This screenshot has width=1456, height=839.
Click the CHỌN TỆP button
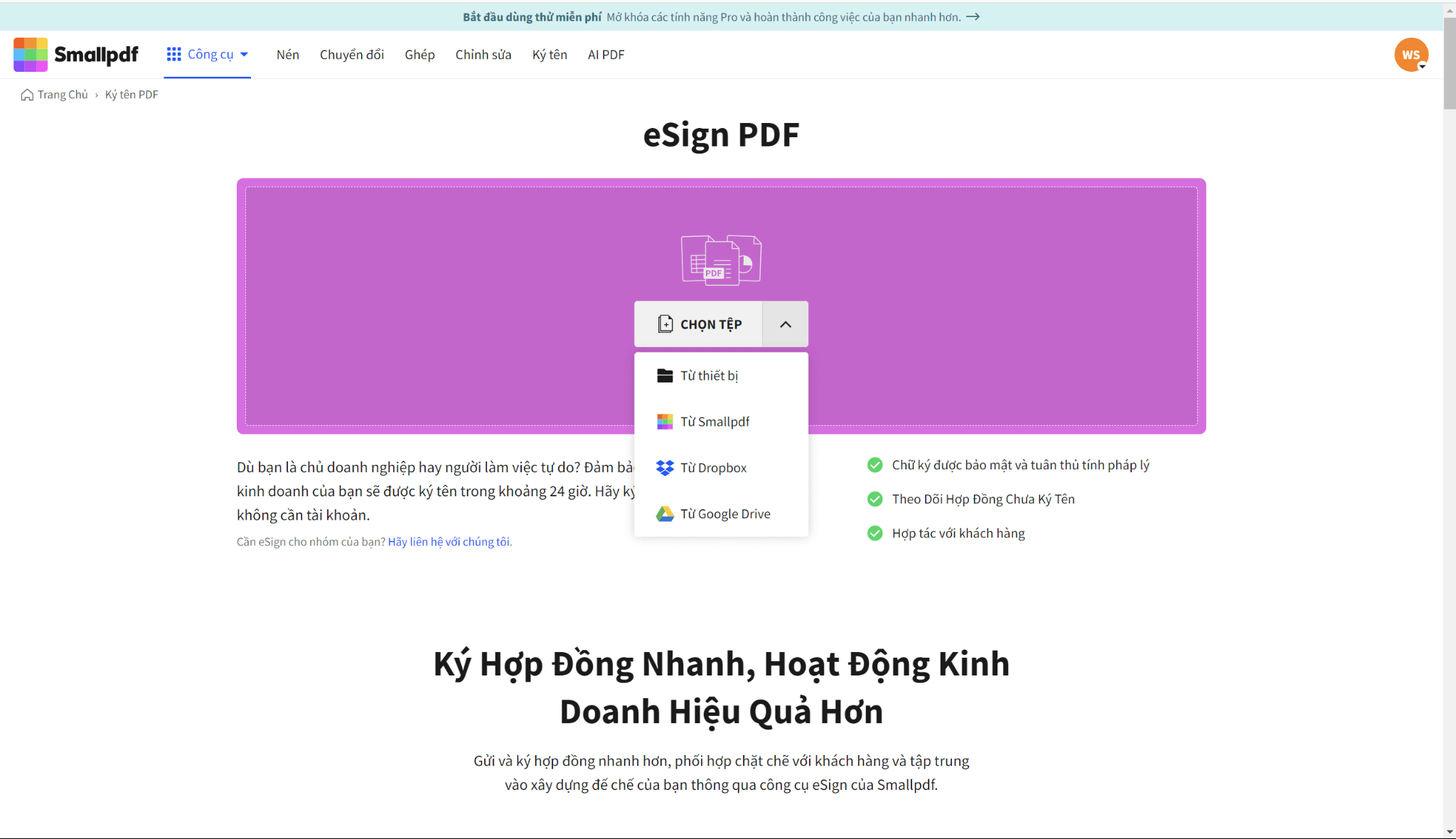tap(698, 324)
